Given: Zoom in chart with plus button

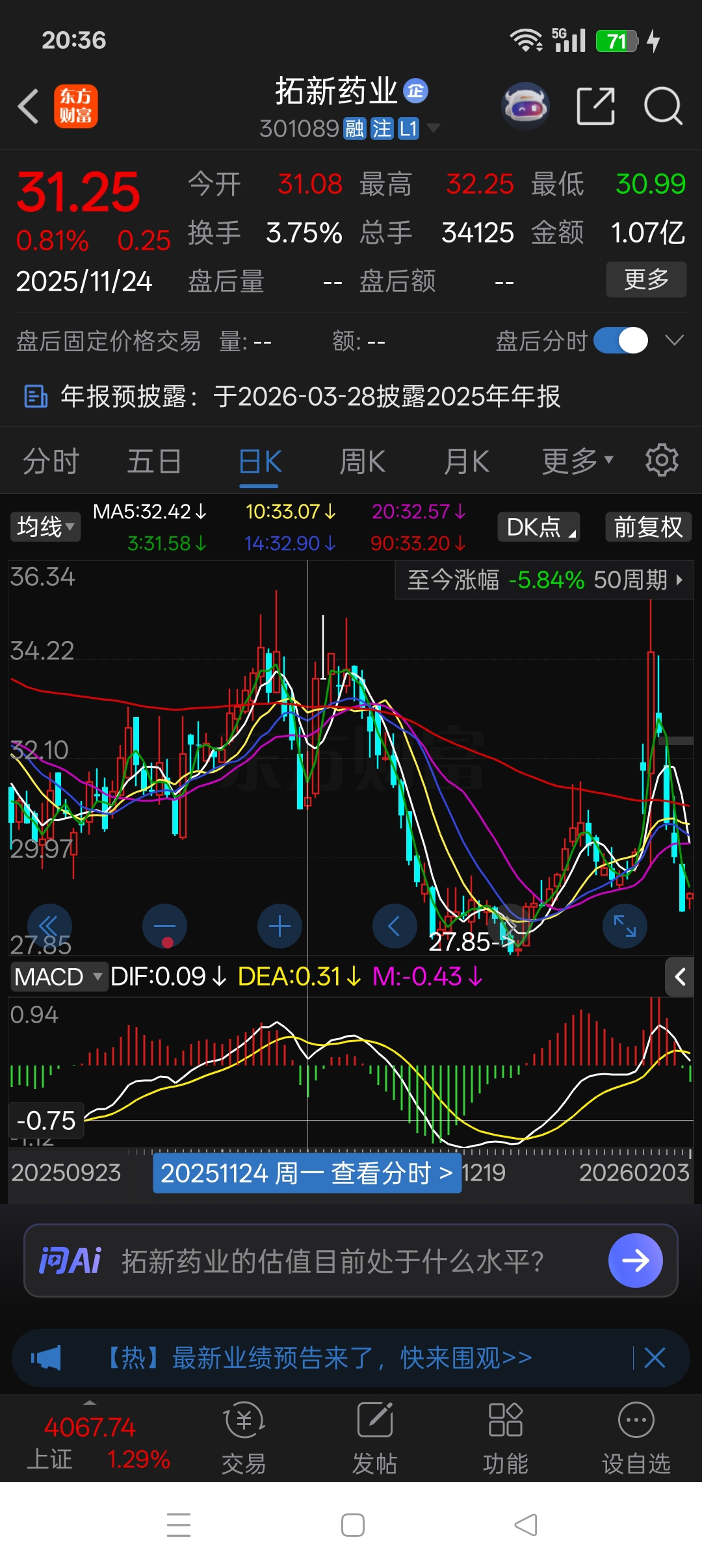Looking at the screenshot, I should (x=280, y=926).
